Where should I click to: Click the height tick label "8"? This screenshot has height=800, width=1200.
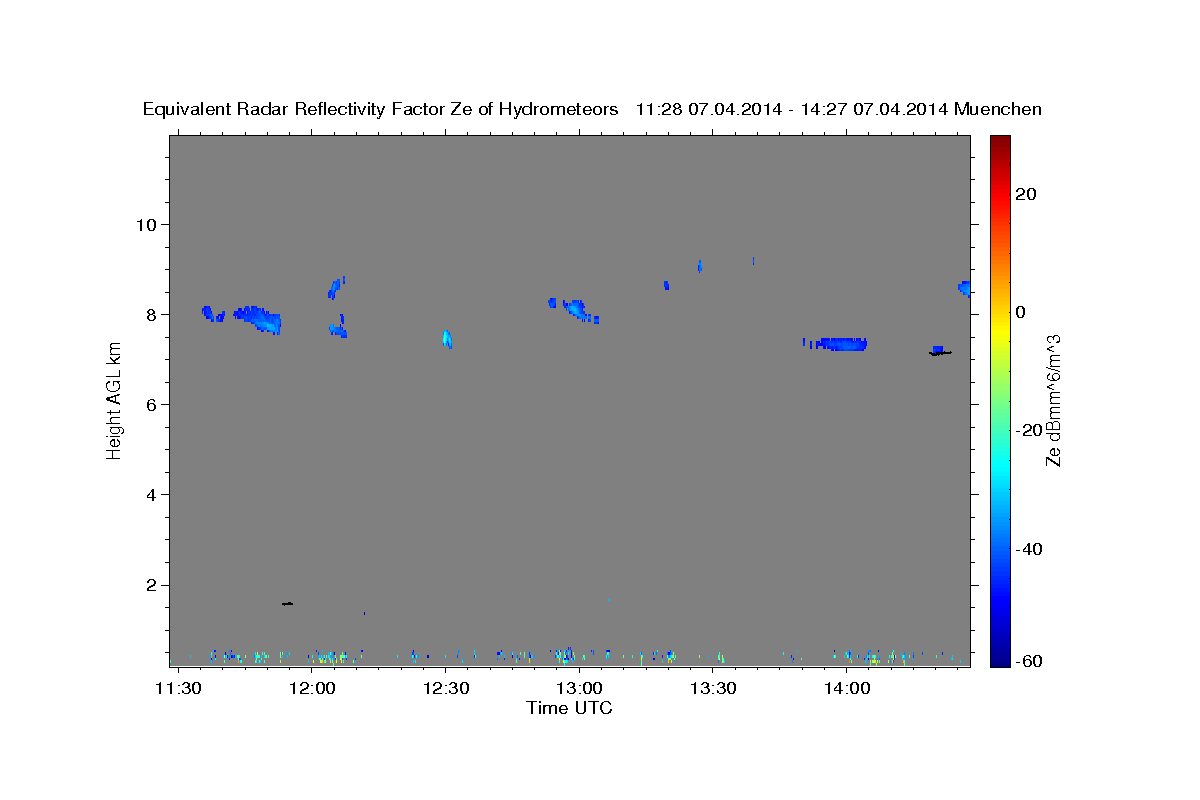coord(153,314)
